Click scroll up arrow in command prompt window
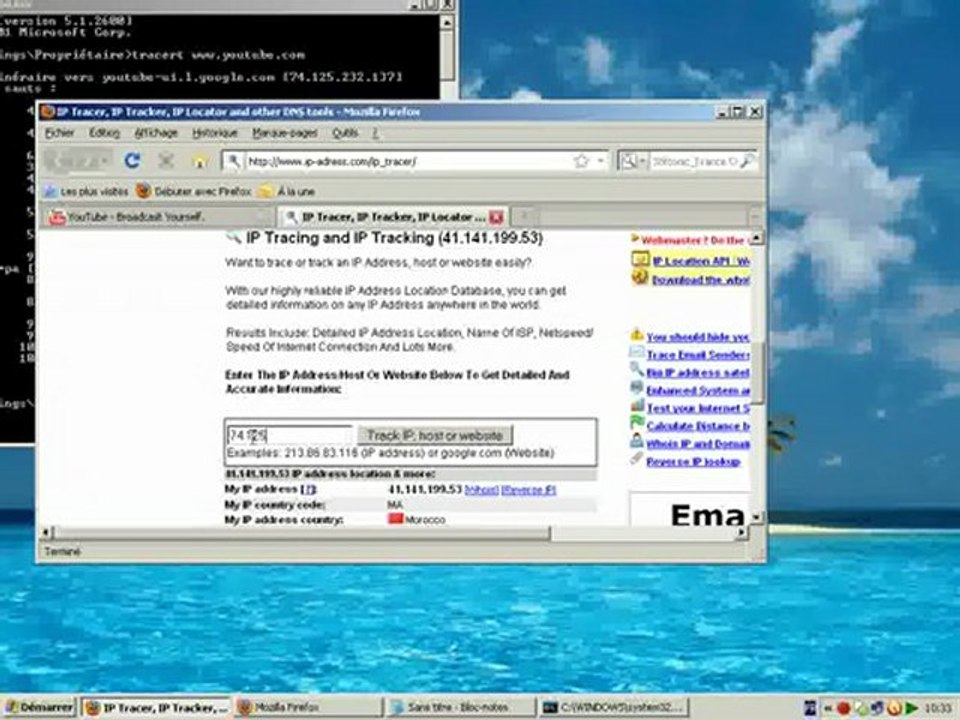Viewport: 960px width, 720px height. click(x=447, y=22)
